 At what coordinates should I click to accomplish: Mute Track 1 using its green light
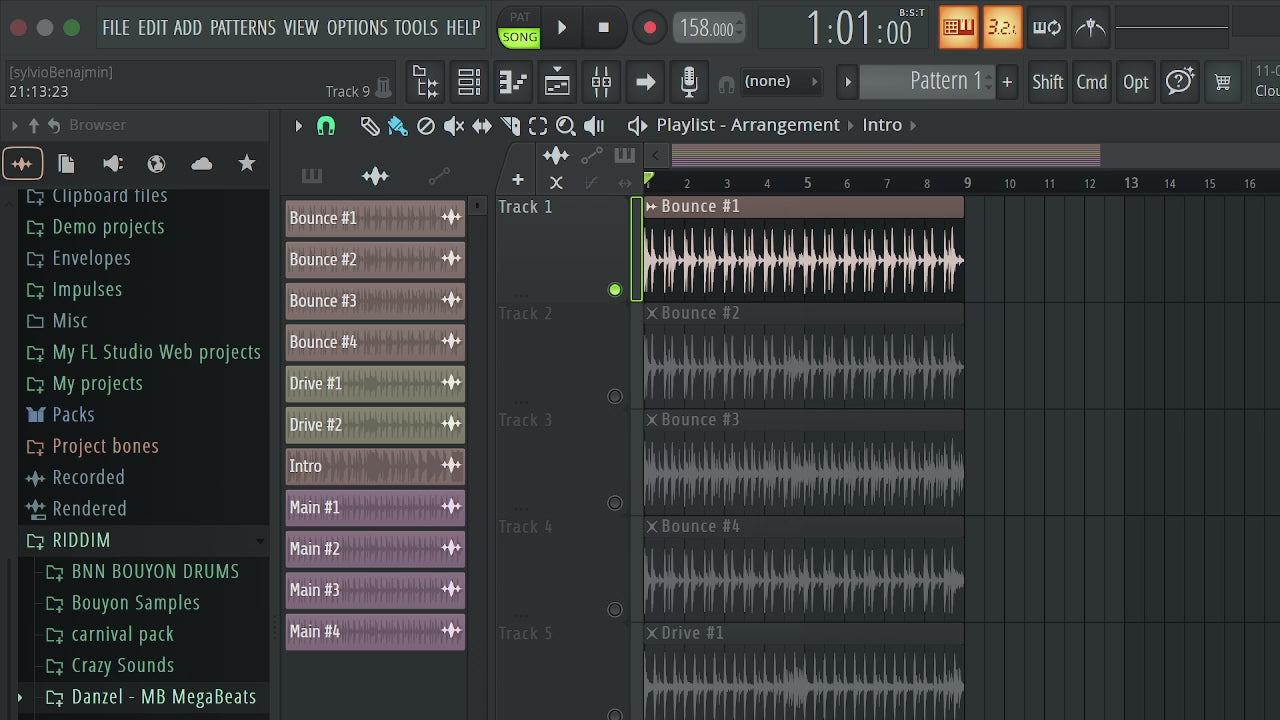click(615, 290)
